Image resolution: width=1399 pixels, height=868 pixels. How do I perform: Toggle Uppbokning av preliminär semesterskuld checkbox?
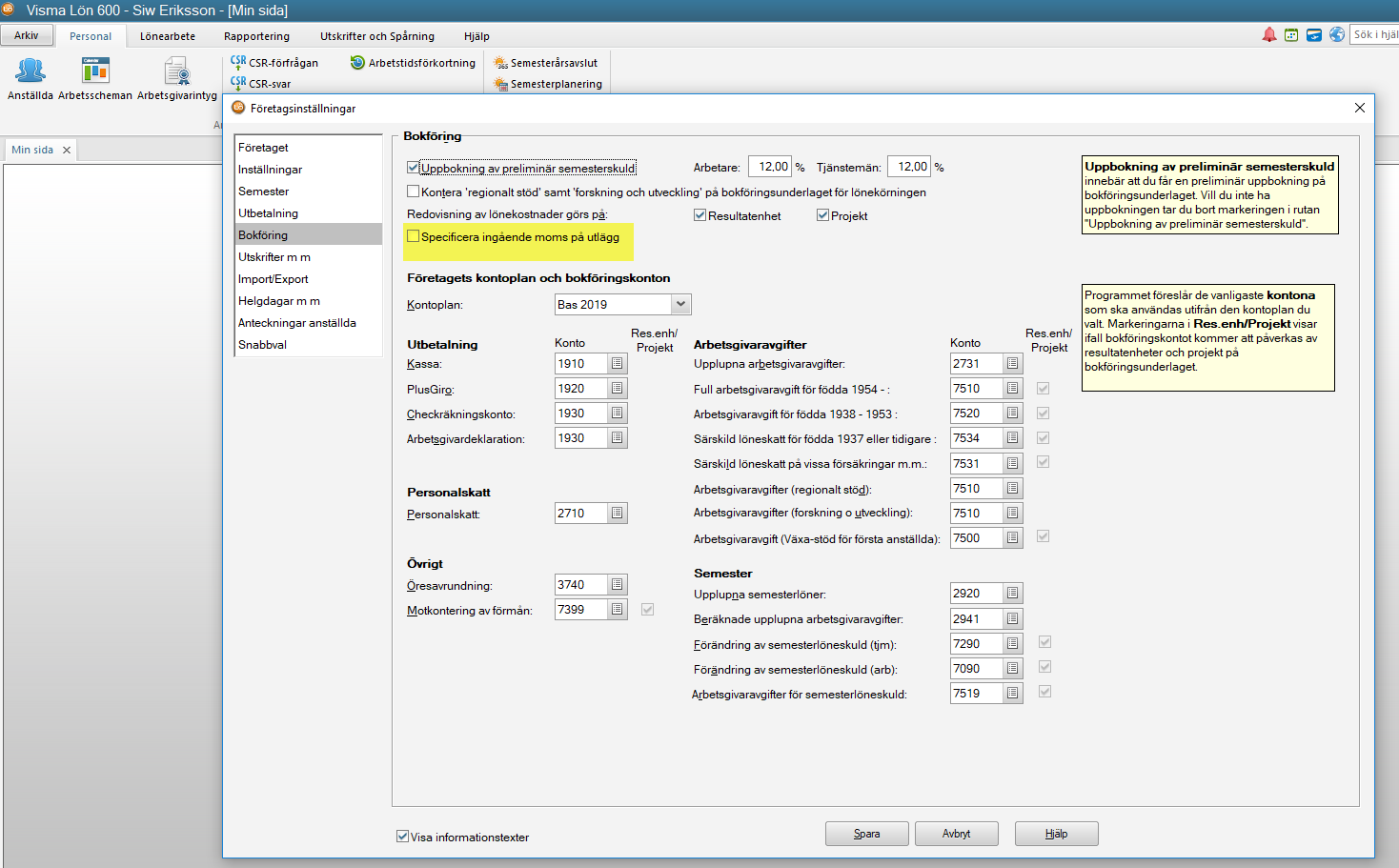[414, 168]
